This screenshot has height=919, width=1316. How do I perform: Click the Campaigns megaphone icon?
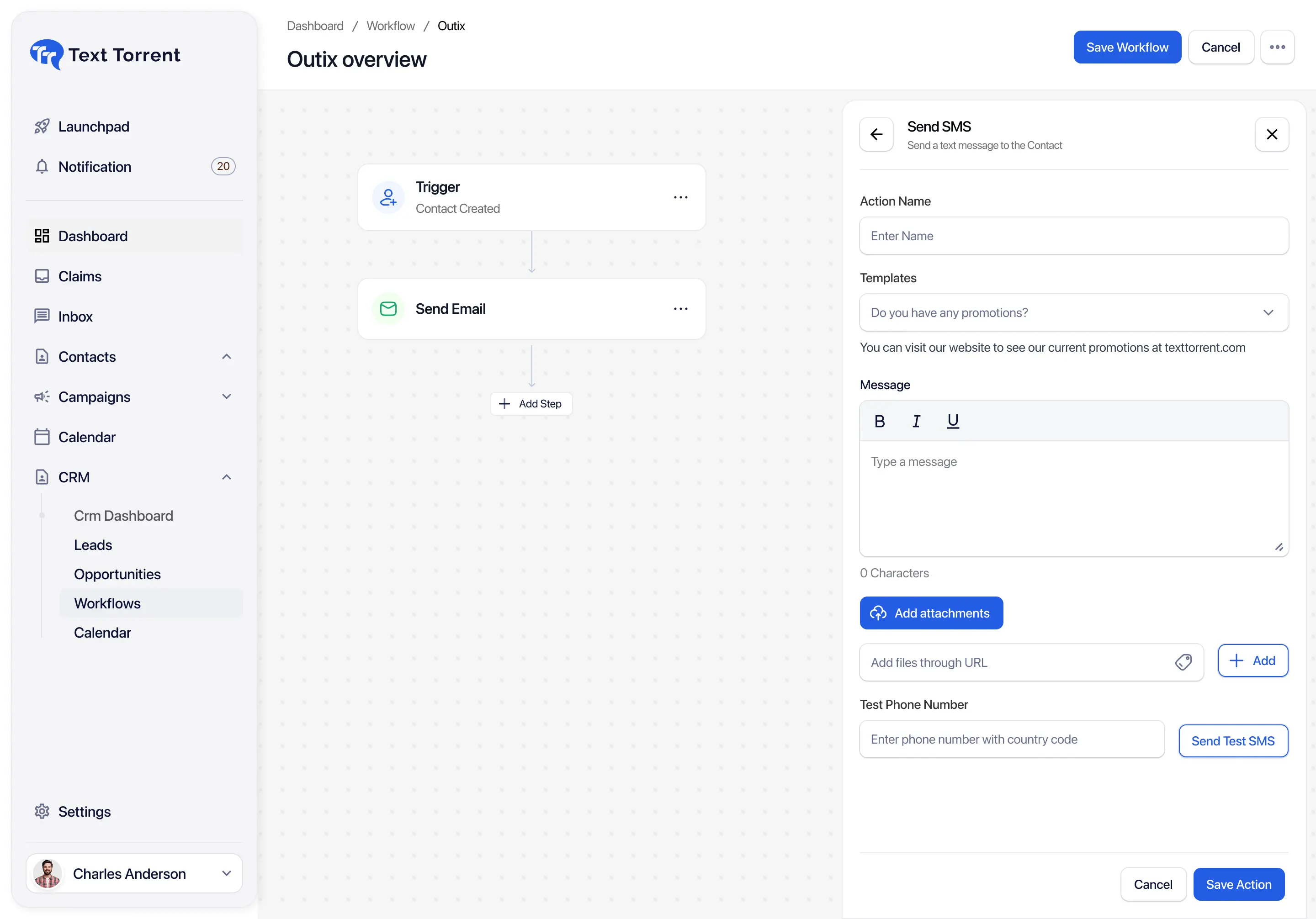pyautogui.click(x=42, y=396)
